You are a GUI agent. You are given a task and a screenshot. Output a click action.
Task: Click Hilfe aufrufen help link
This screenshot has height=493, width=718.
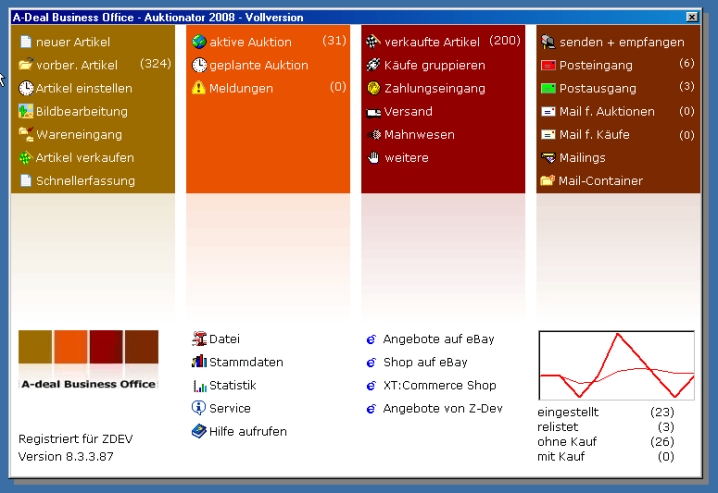tap(247, 431)
